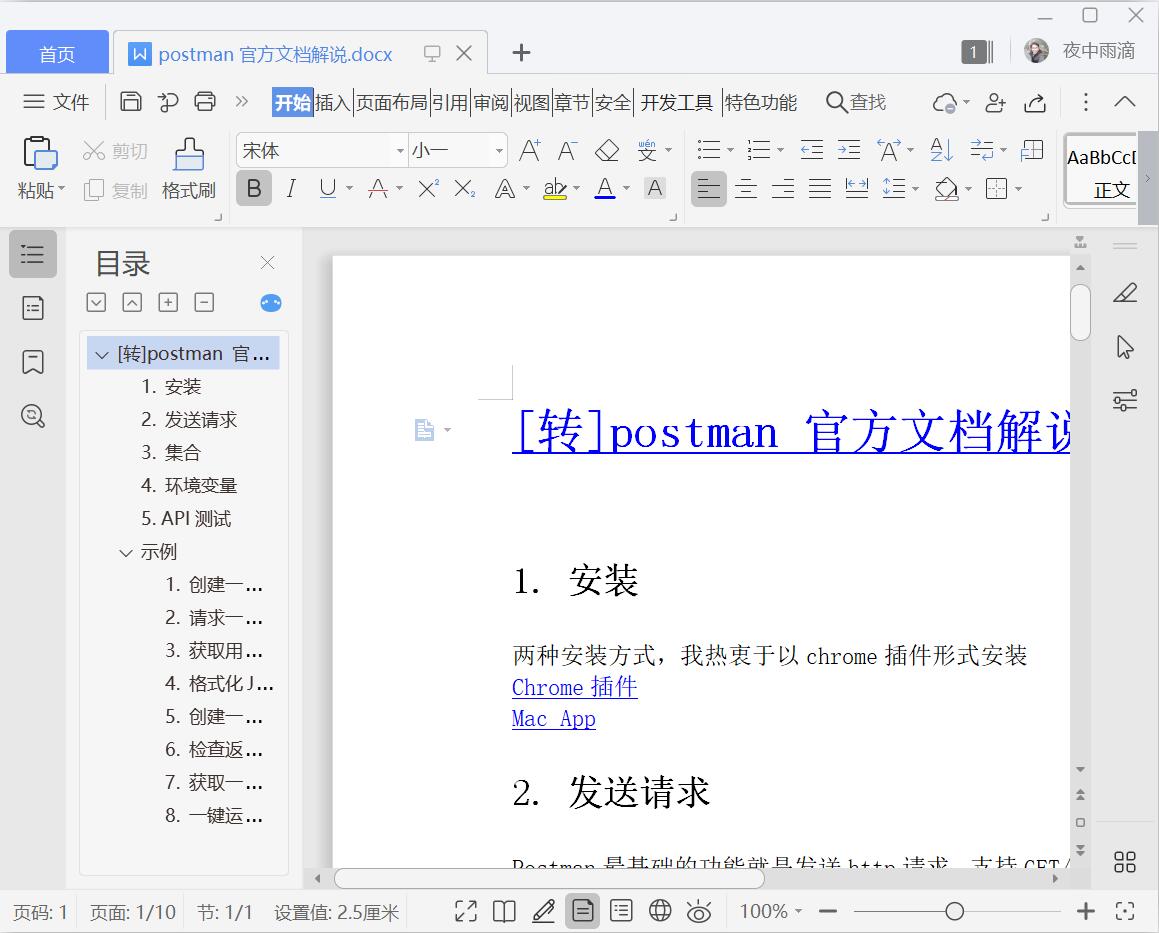Switch to the 页面布局 ribbon tab
Viewport: 1159px width, 933px height.
(392, 102)
